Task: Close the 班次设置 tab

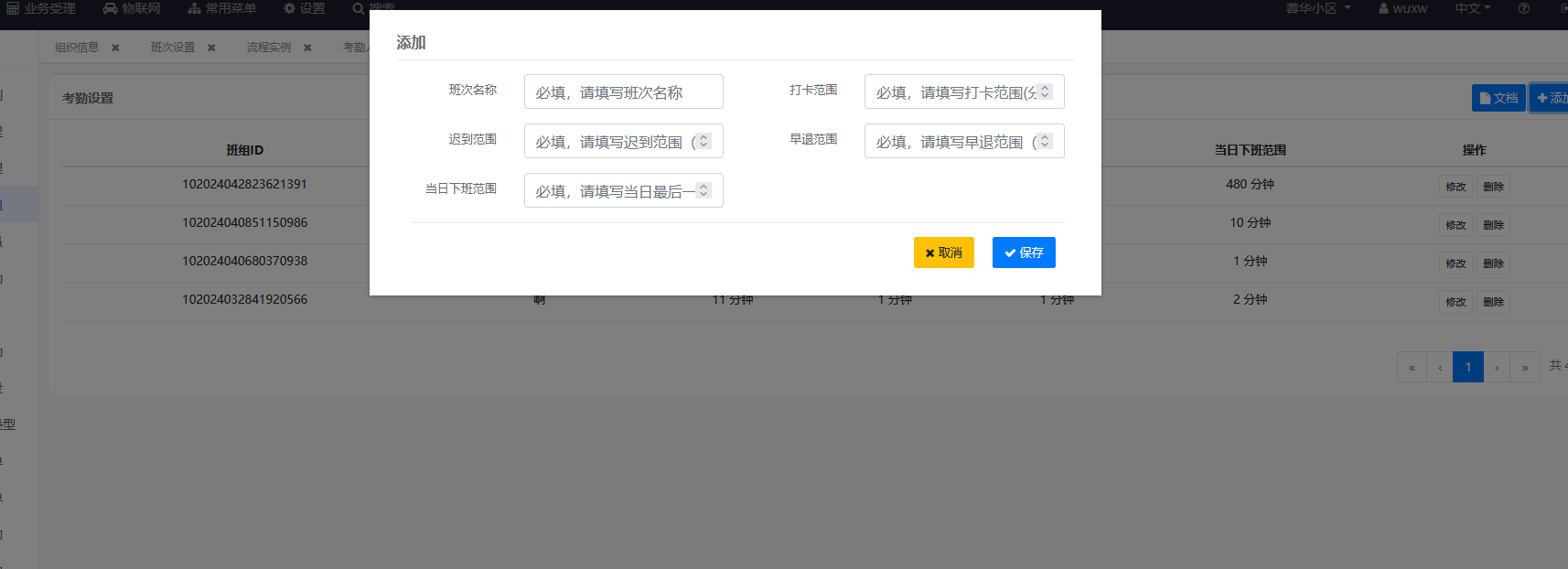Action: point(211,48)
